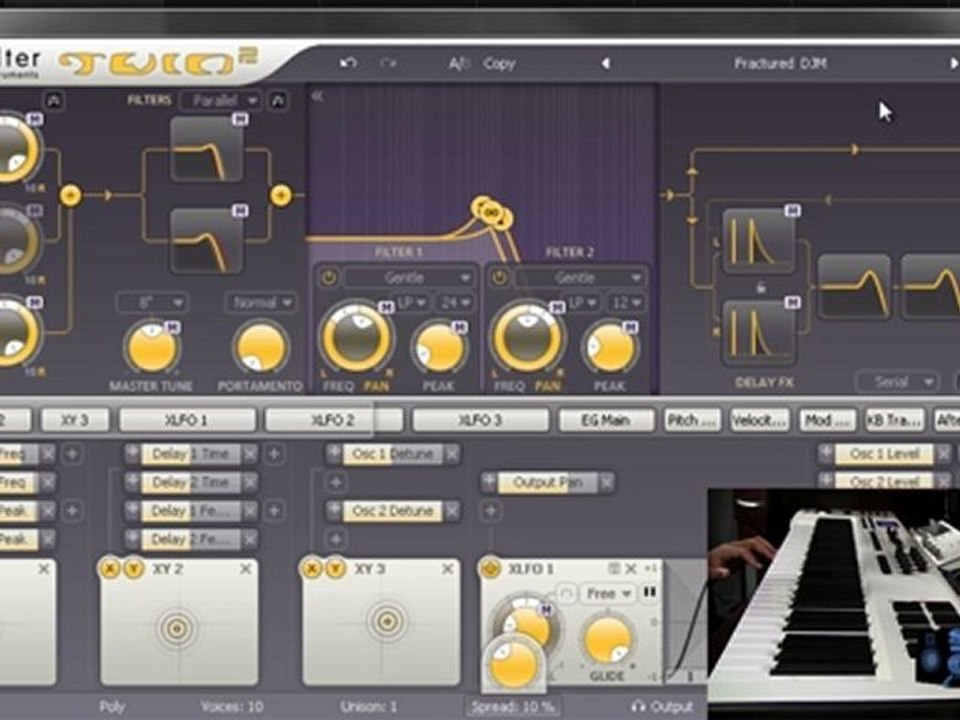
Task: Close the XY 3 panel
Action: (x=448, y=569)
